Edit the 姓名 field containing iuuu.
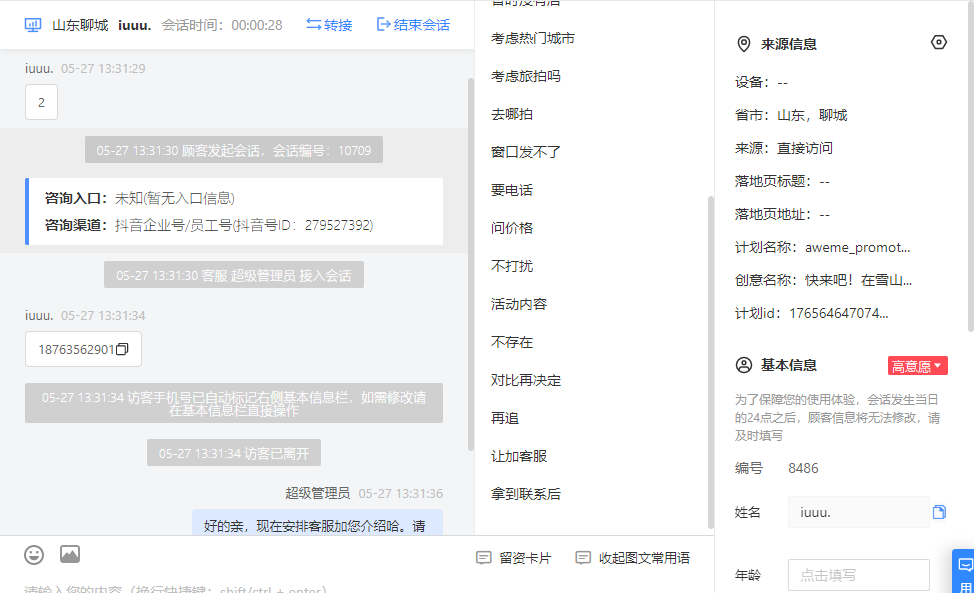This screenshot has width=974, height=593. [858, 512]
